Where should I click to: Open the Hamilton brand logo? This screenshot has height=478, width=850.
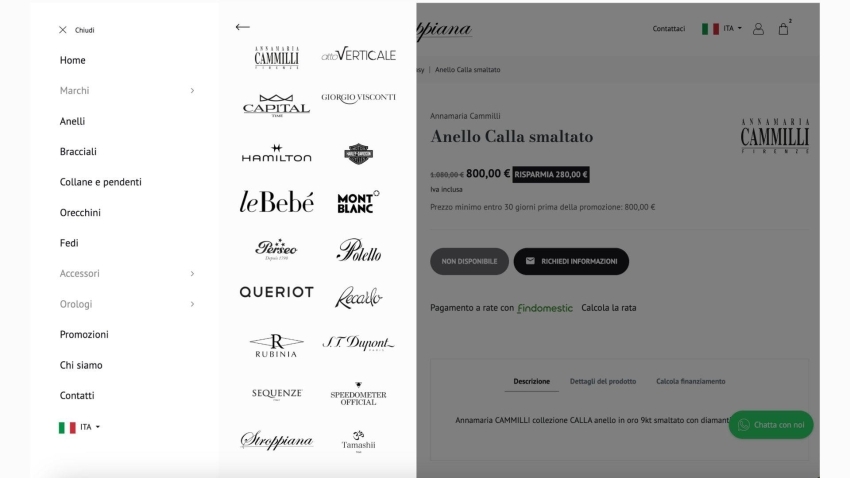276,153
